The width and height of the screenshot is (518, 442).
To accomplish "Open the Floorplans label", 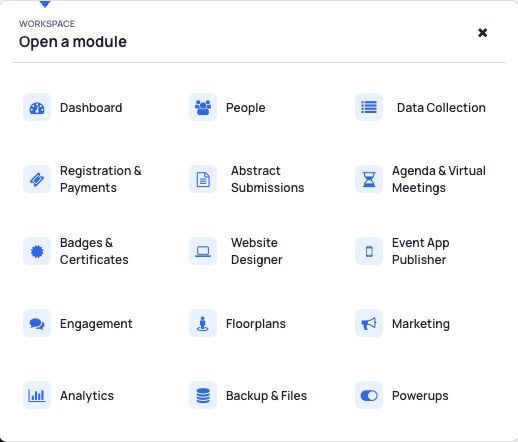I will (256, 324).
